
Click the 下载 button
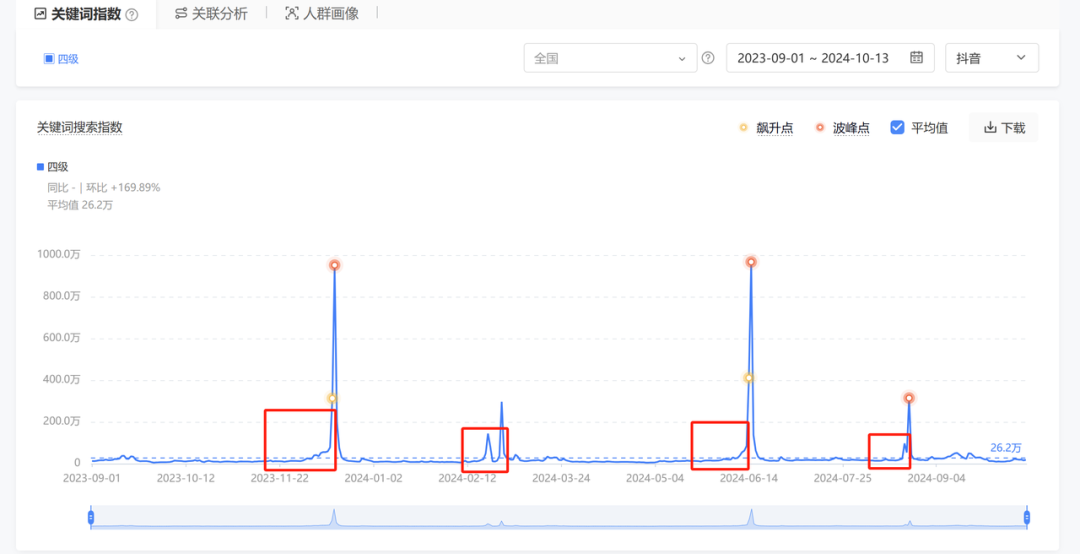[1003, 128]
